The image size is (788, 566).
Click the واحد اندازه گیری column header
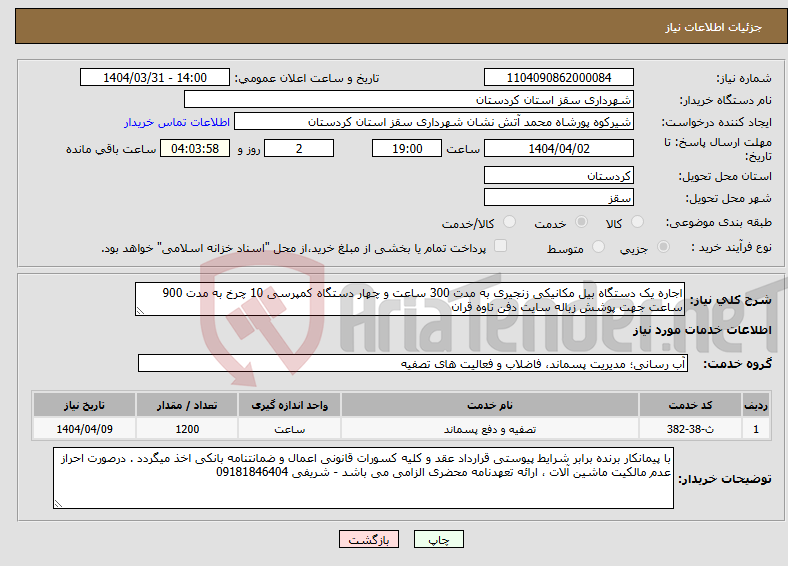(x=289, y=405)
